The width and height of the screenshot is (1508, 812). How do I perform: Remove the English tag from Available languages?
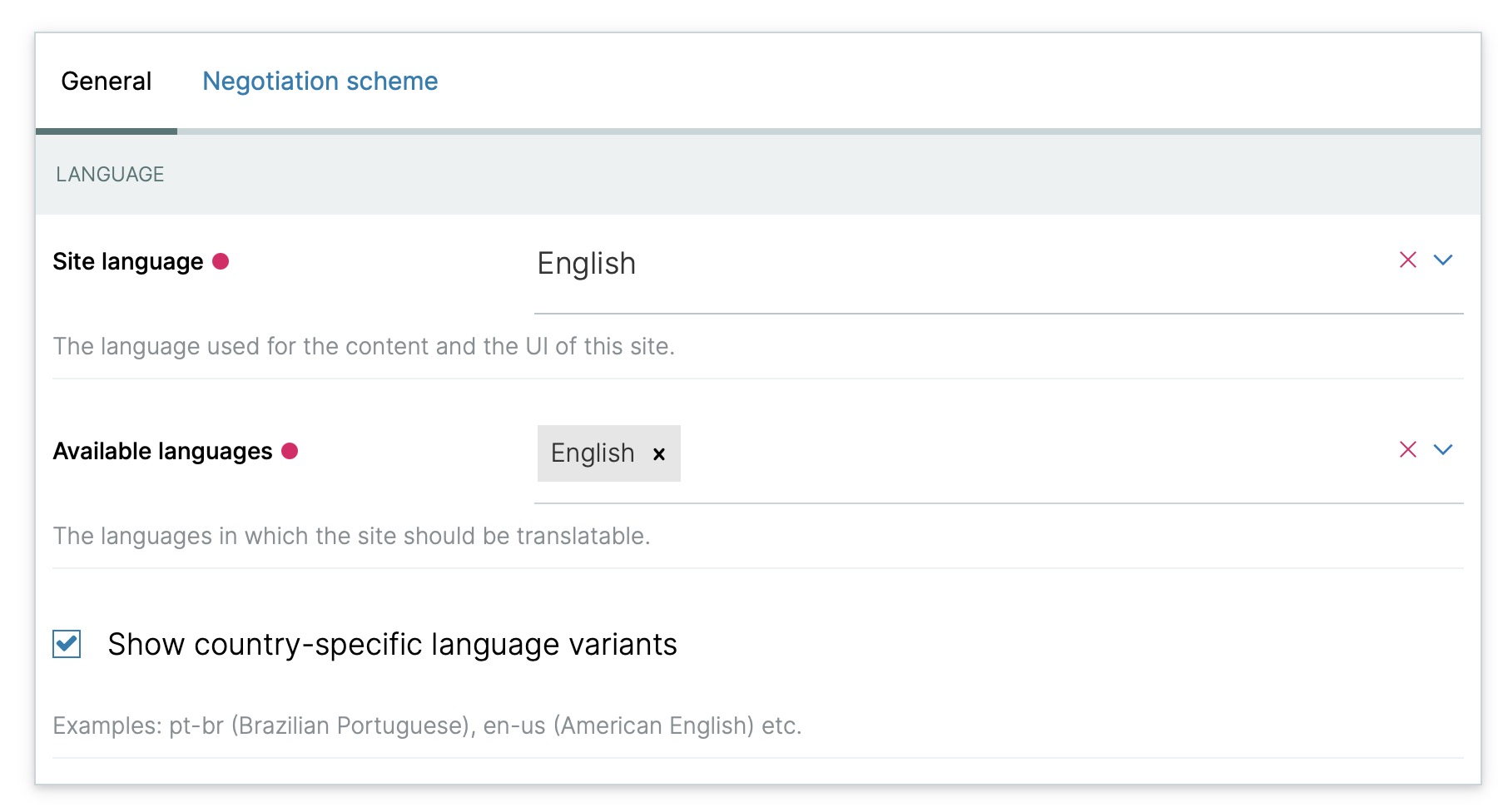pyautogui.click(x=658, y=454)
